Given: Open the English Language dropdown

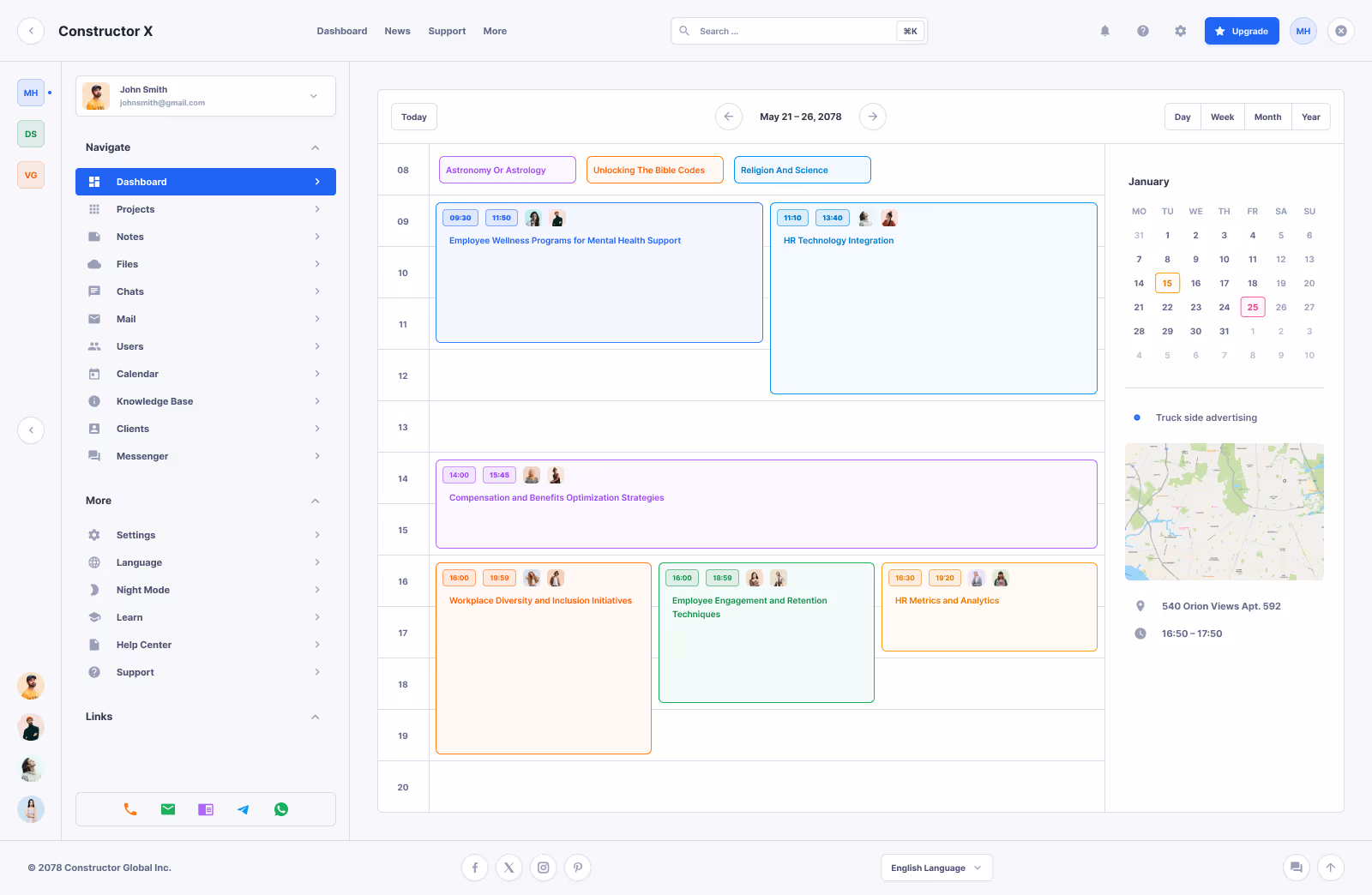Looking at the screenshot, I should coord(937,868).
